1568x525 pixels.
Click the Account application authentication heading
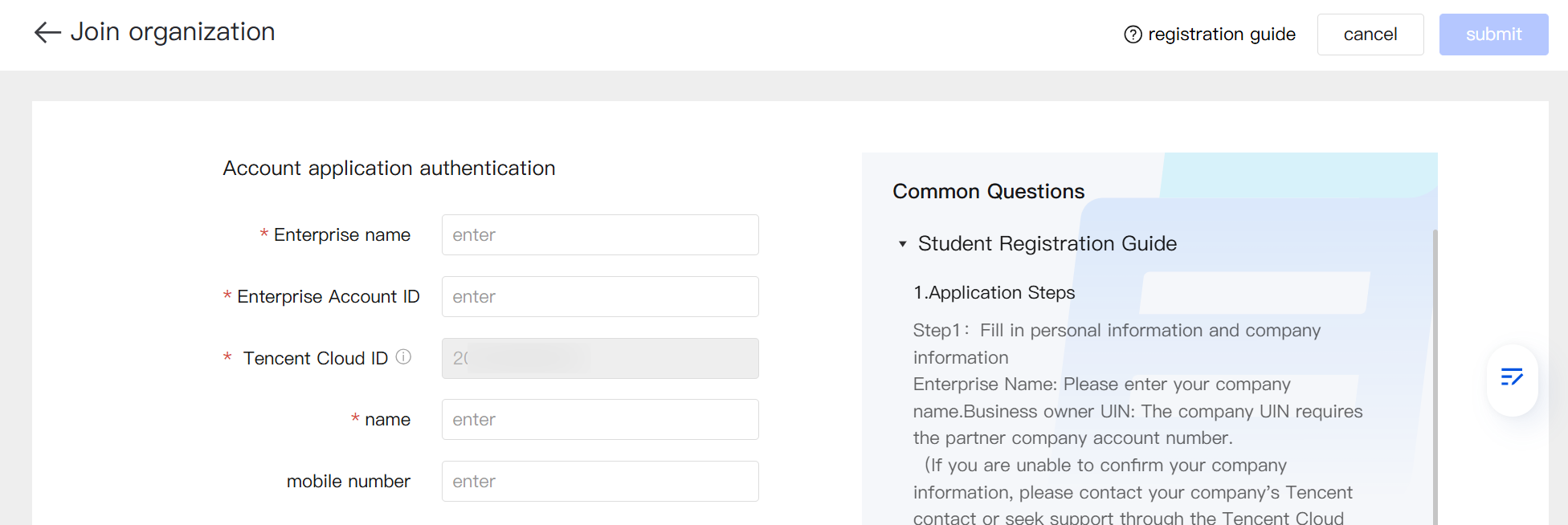tap(389, 169)
